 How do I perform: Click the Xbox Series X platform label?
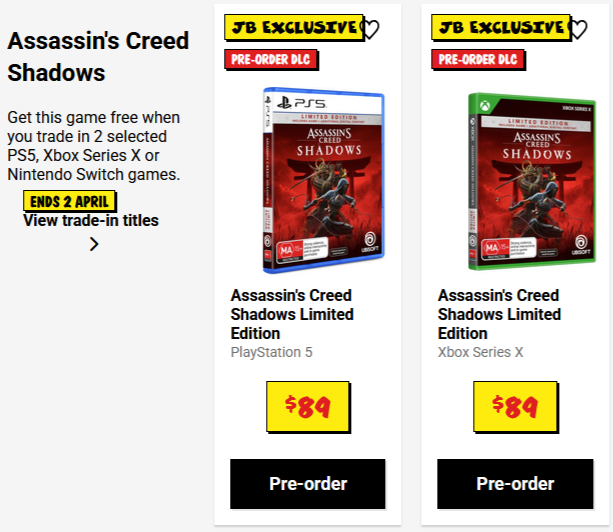[x=480, y=352]
